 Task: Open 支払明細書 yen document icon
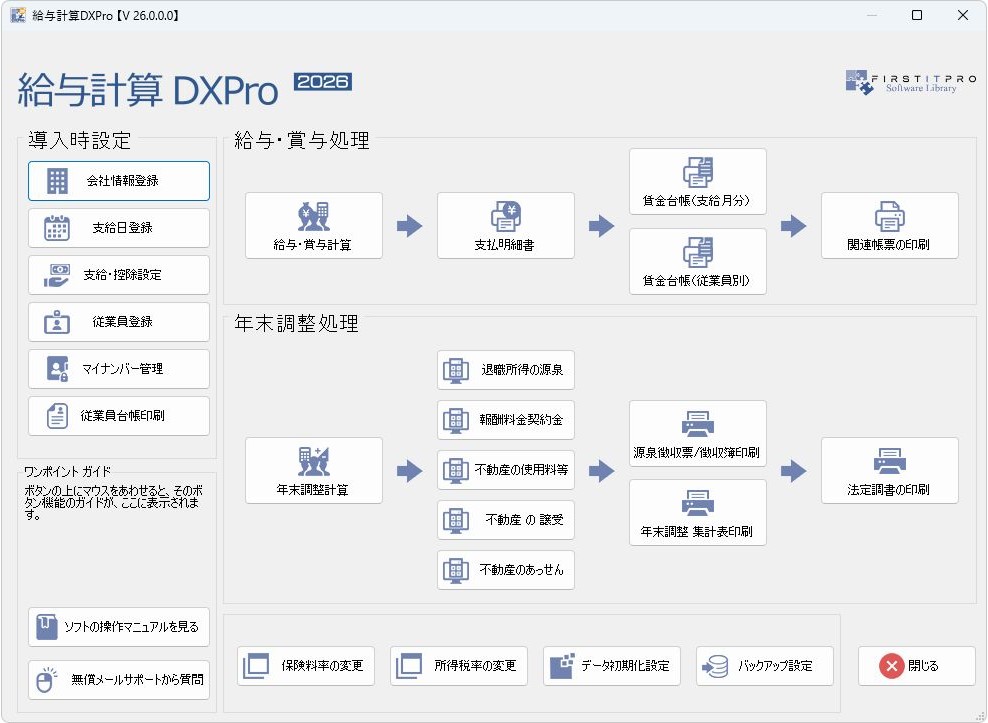505,216
